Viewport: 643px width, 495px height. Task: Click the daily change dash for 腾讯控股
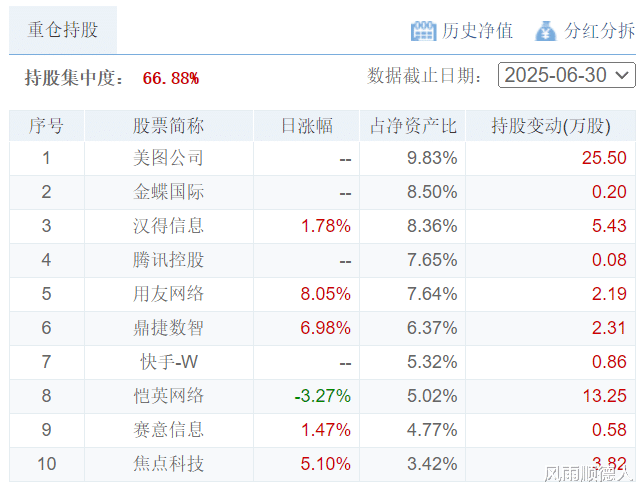pyautogui.click(x=345, y=262)
